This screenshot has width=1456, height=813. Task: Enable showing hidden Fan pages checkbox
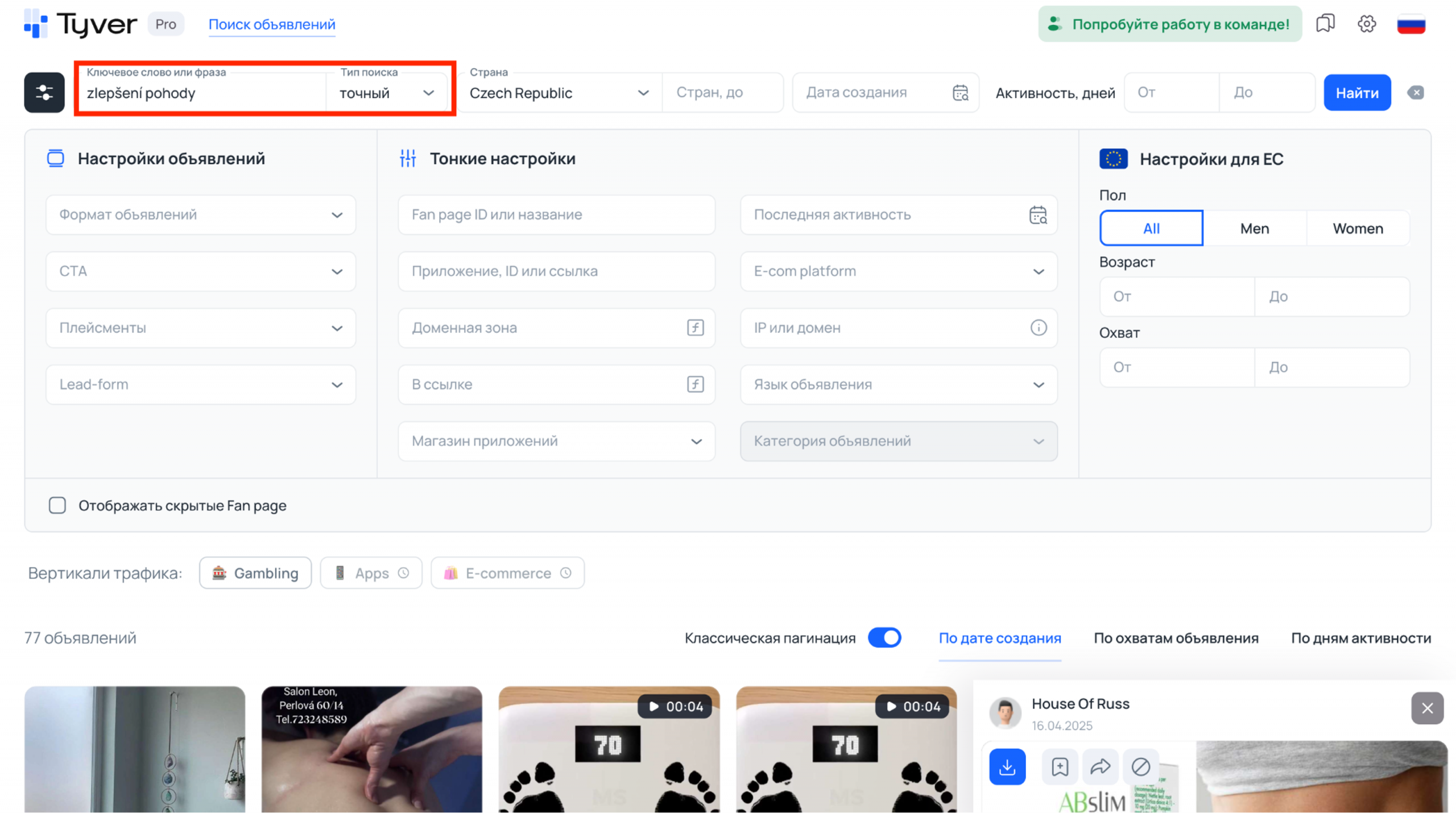pyautogui.click(x=57, y=505)
